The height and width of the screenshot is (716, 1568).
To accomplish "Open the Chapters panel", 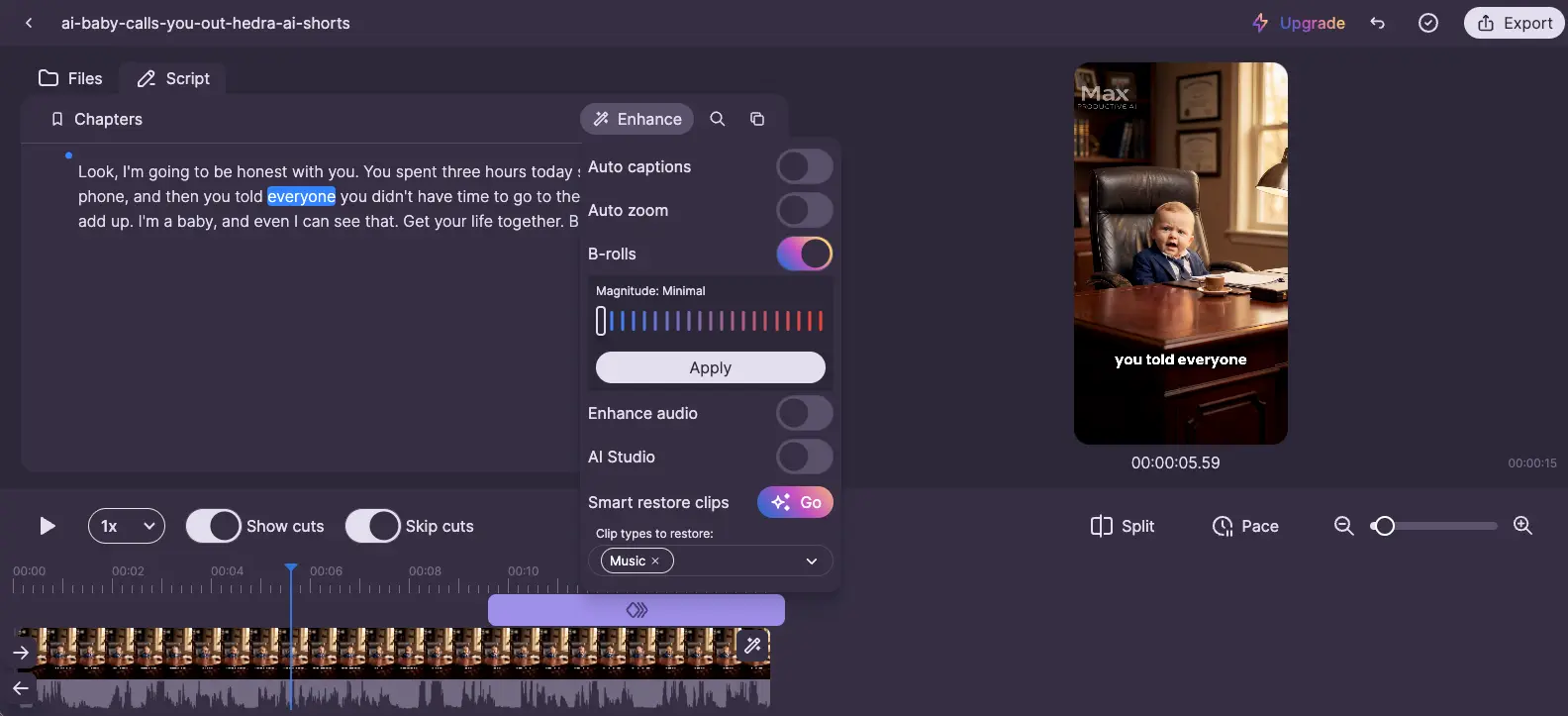I will [x=96, y=119].
